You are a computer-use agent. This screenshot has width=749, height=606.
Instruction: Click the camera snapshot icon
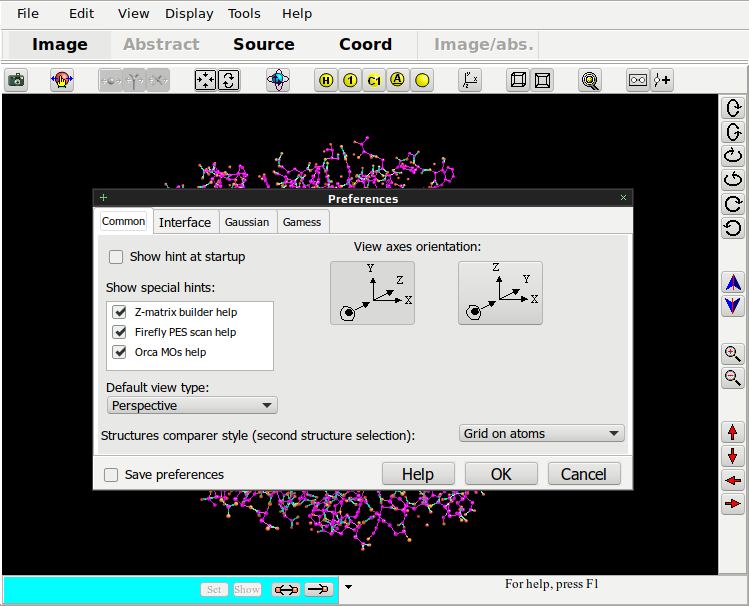[x=16, y=80]
